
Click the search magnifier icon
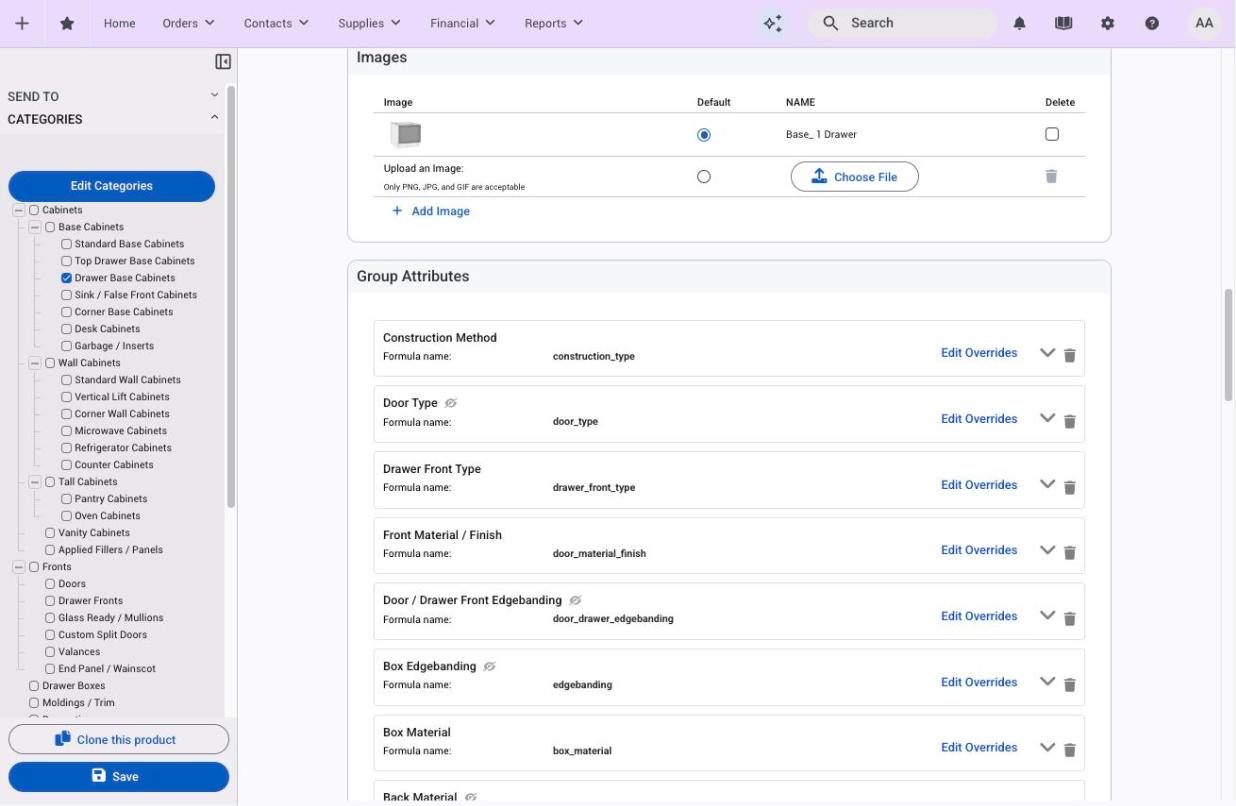coord(830,23)
